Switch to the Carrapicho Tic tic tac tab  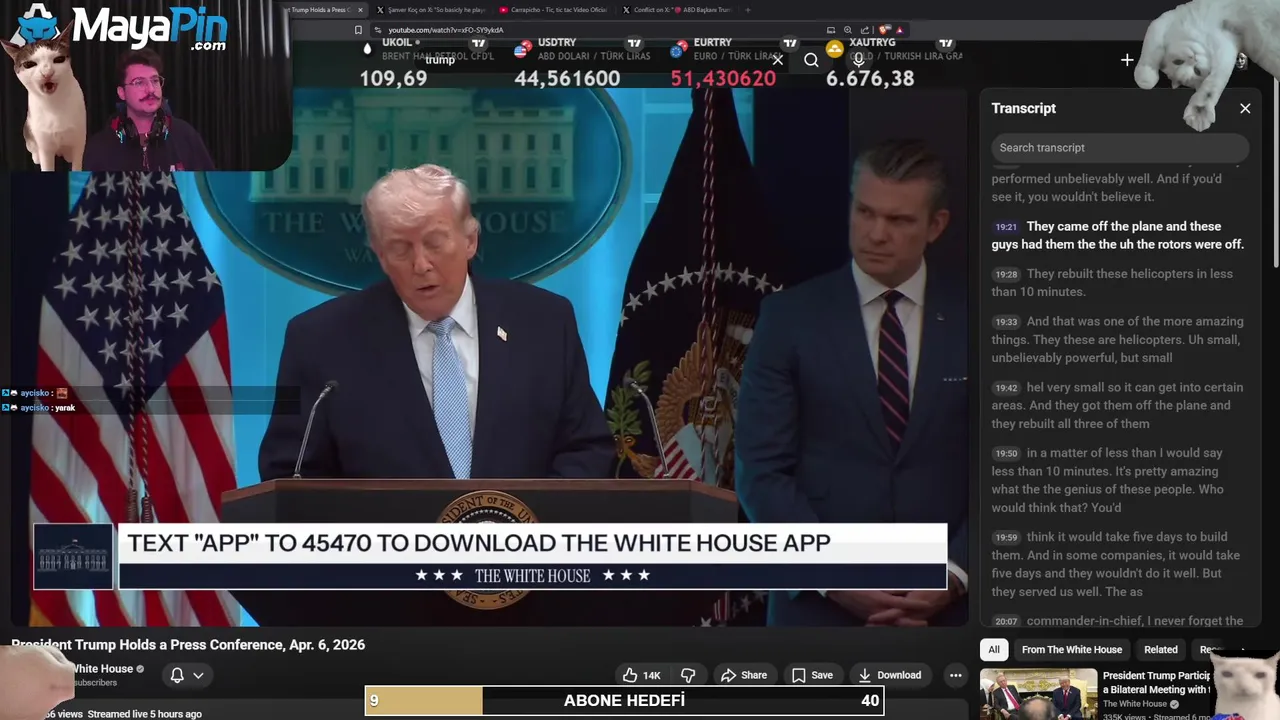click(553, 10)
